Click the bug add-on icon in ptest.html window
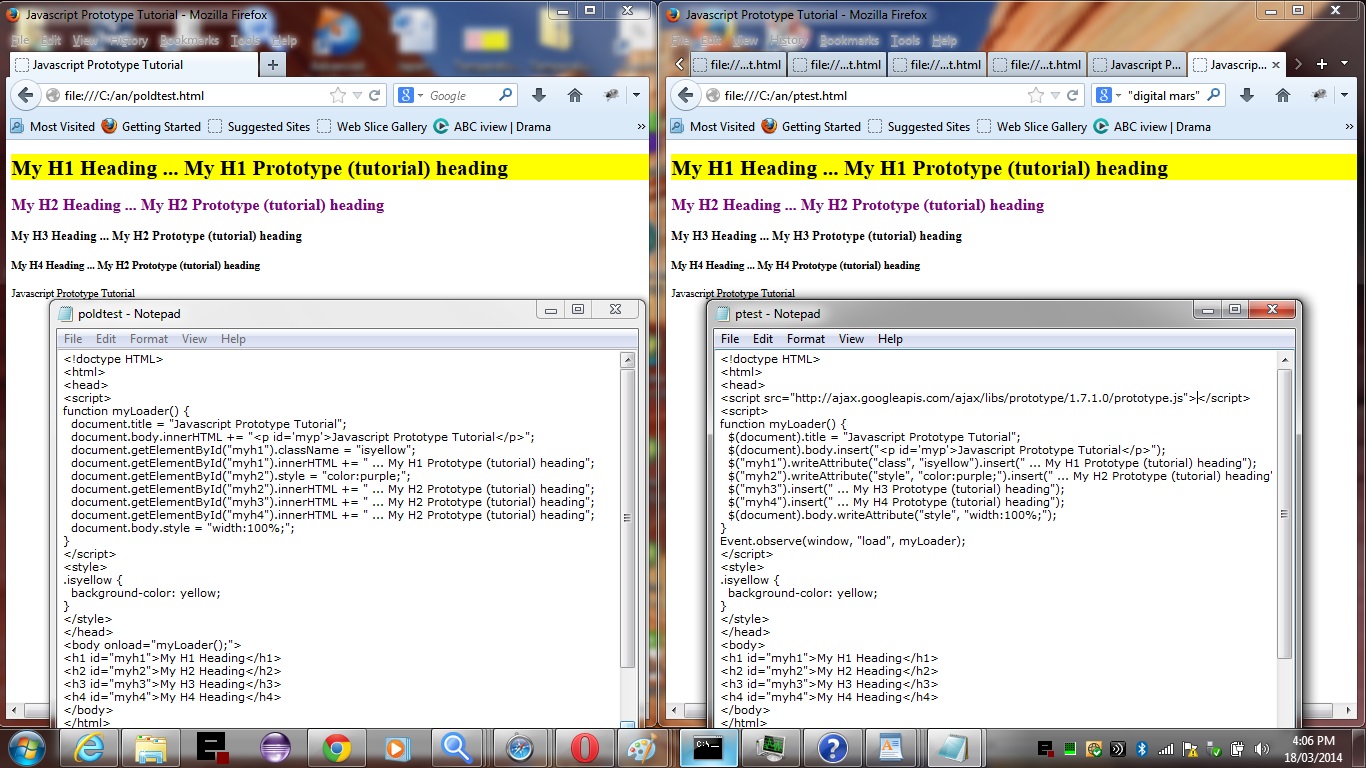The image size is (1366, 768). tap(1319, 96)
